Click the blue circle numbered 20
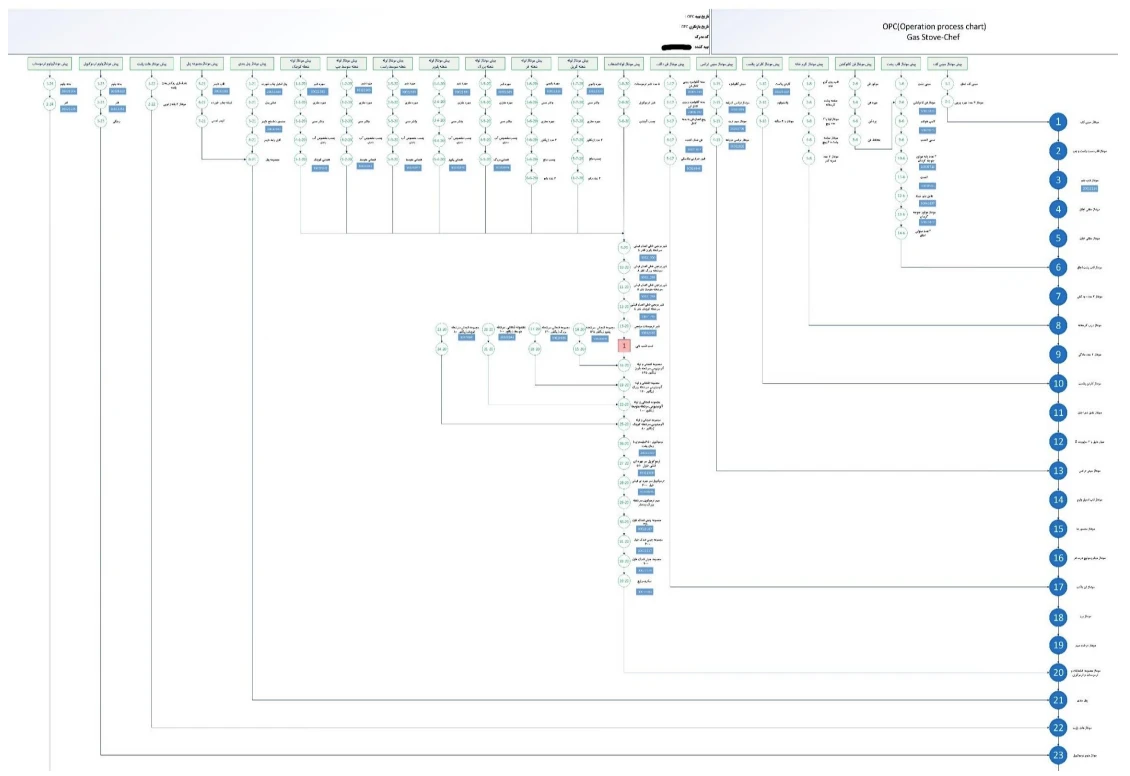 (x=1058, y=673)
